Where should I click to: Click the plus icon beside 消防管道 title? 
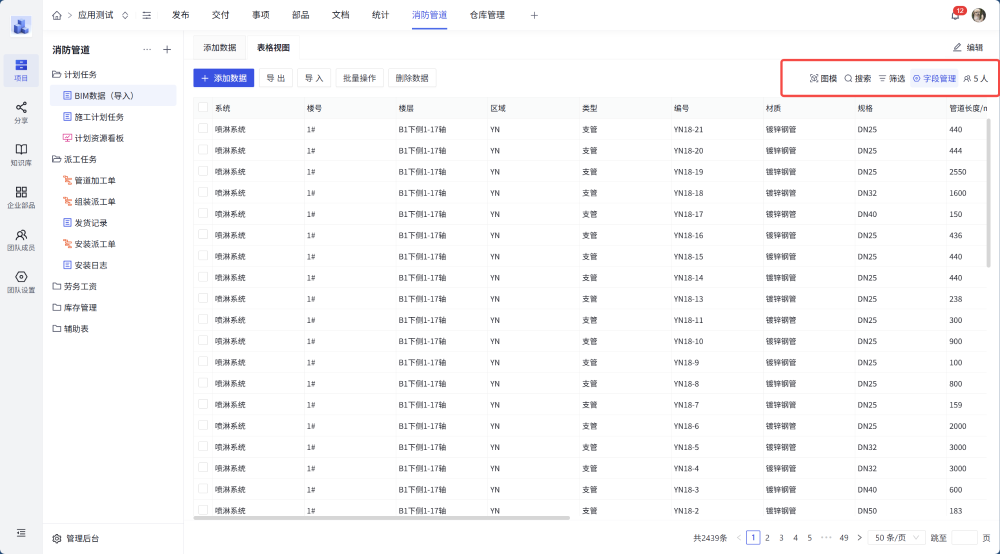(167, 49)
